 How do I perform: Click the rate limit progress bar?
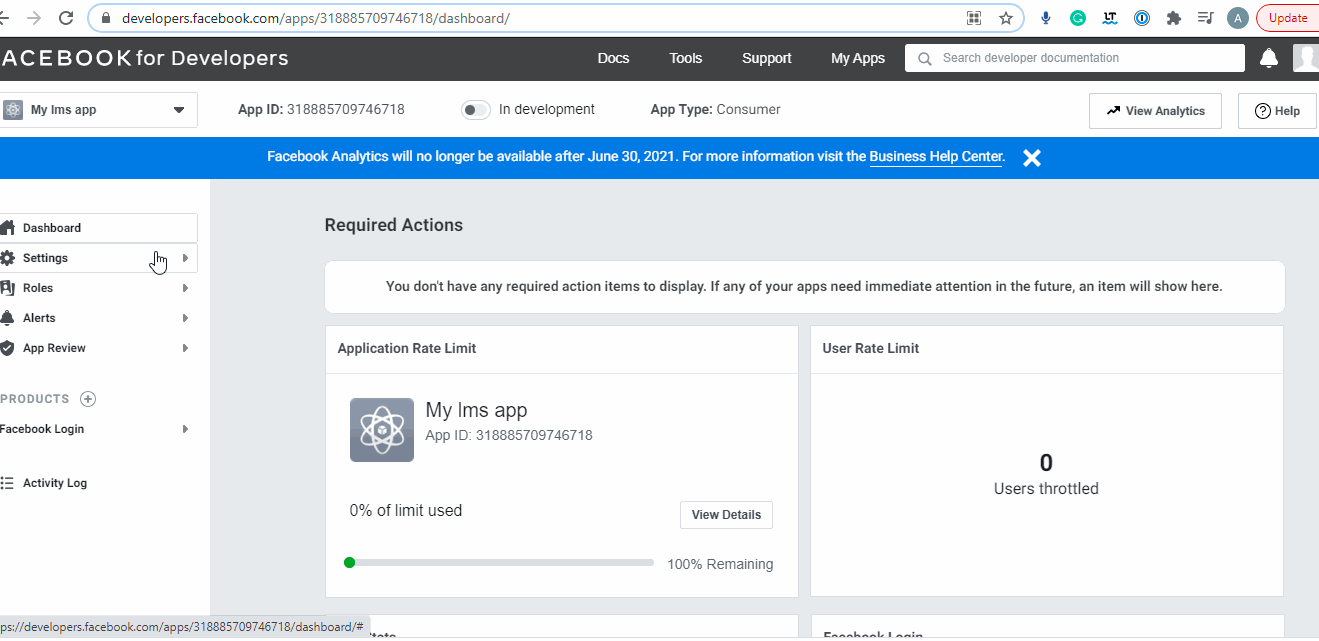point(499,563)
